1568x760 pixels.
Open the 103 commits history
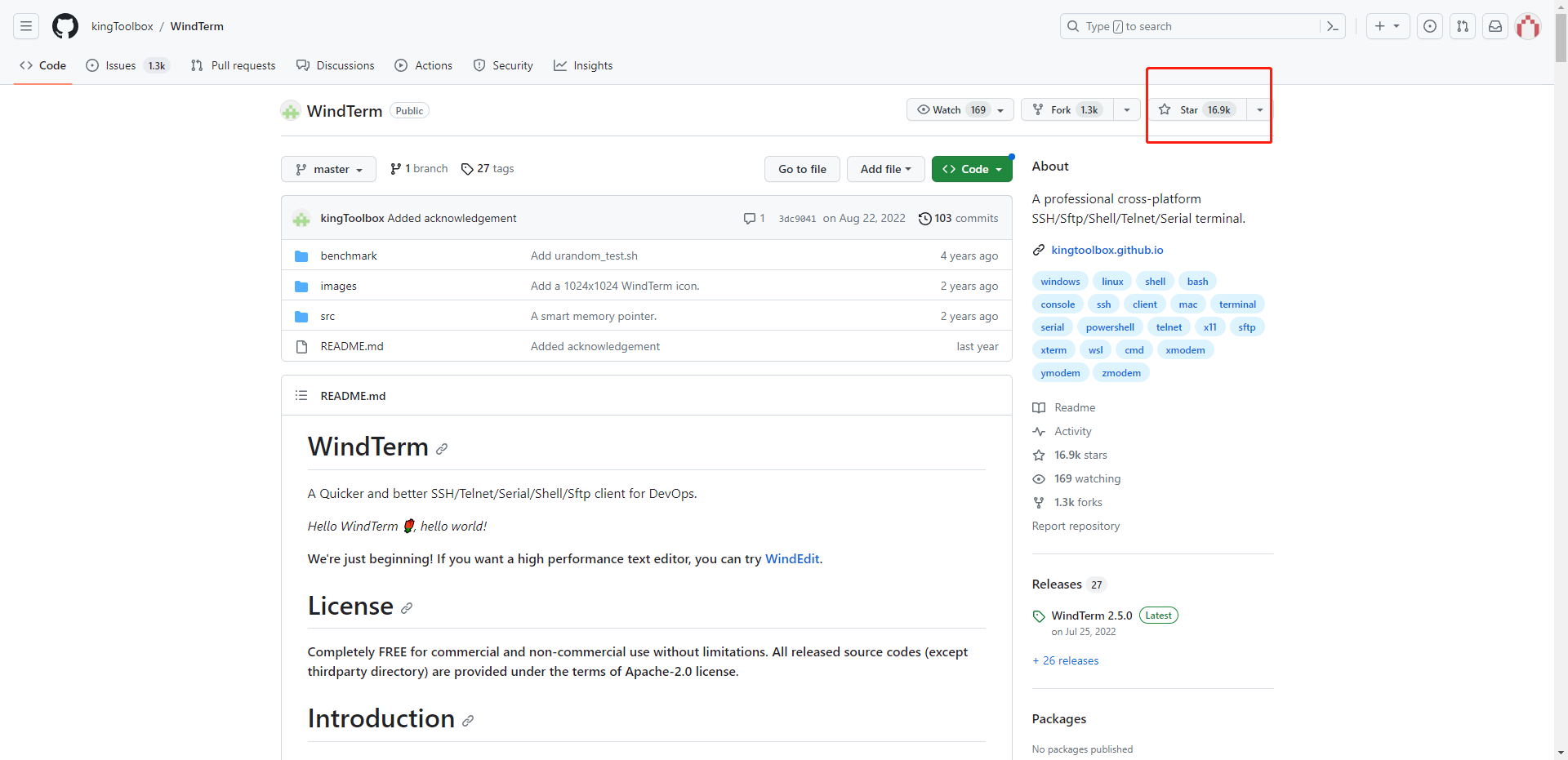click(x=958, y=218)
